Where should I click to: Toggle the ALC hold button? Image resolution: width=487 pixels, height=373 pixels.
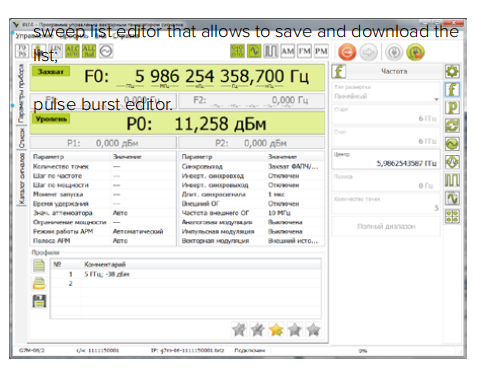pyautogui.click(x=89, y=51)
